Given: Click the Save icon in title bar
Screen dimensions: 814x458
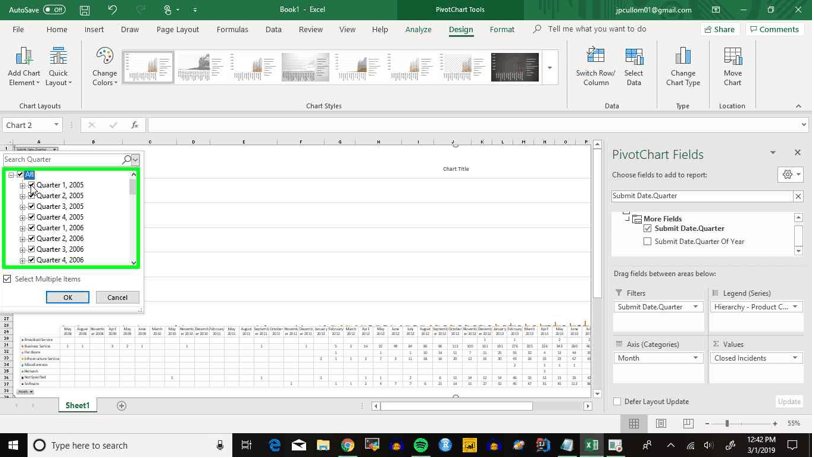Looking at the screenshot, I should (85, 10).
